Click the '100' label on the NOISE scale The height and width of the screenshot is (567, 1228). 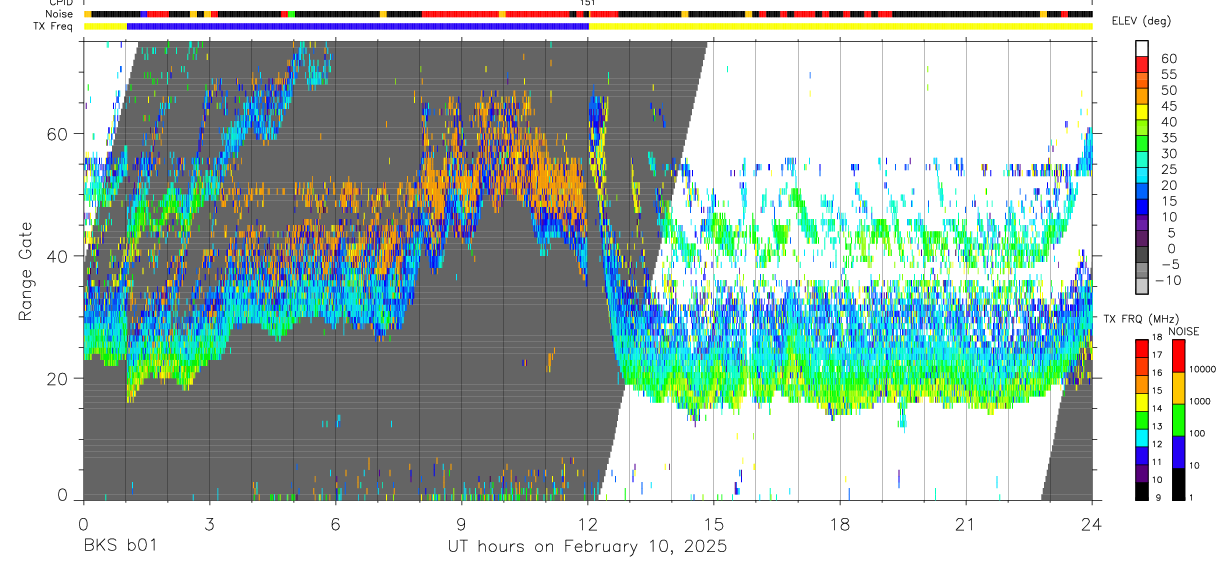pos(1197,433)
